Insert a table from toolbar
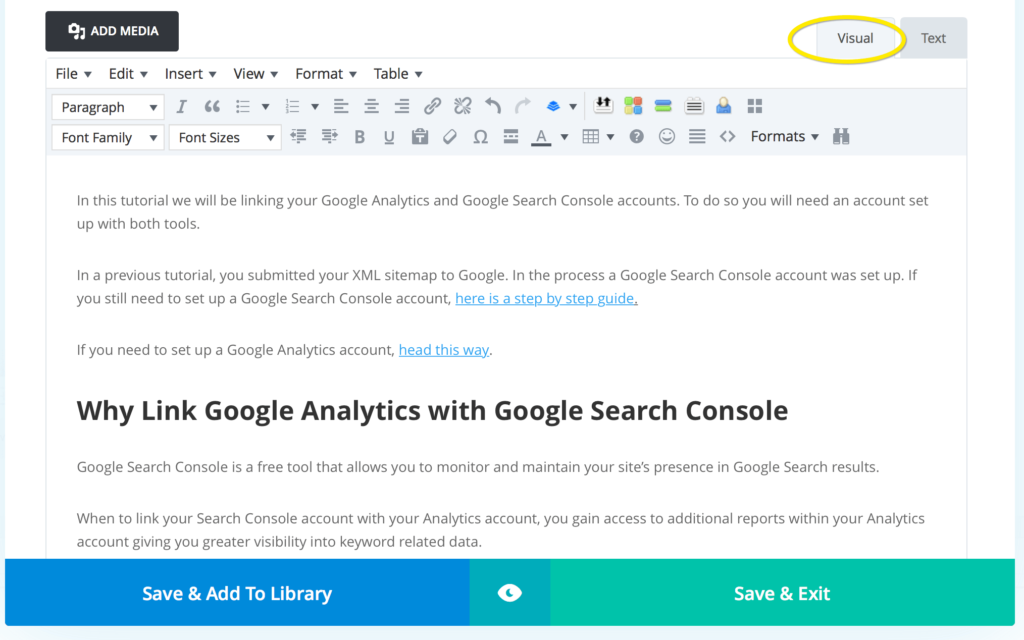 click(590, 136)
